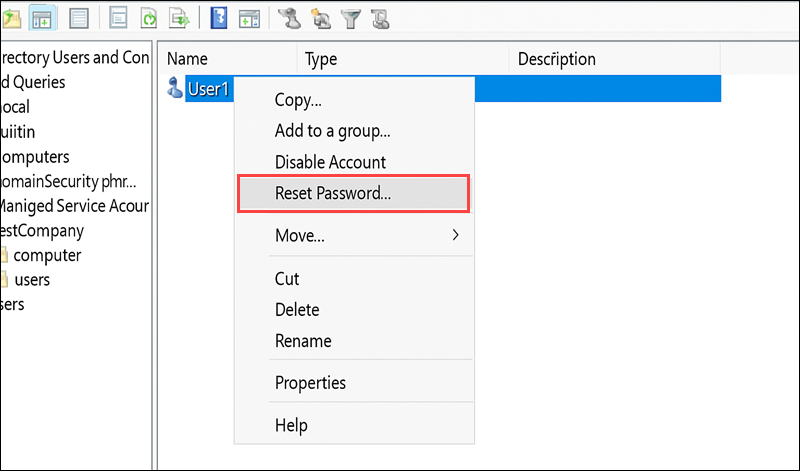Choose Help from the context menu
800x471 pixels.
(x=291, y=425)
